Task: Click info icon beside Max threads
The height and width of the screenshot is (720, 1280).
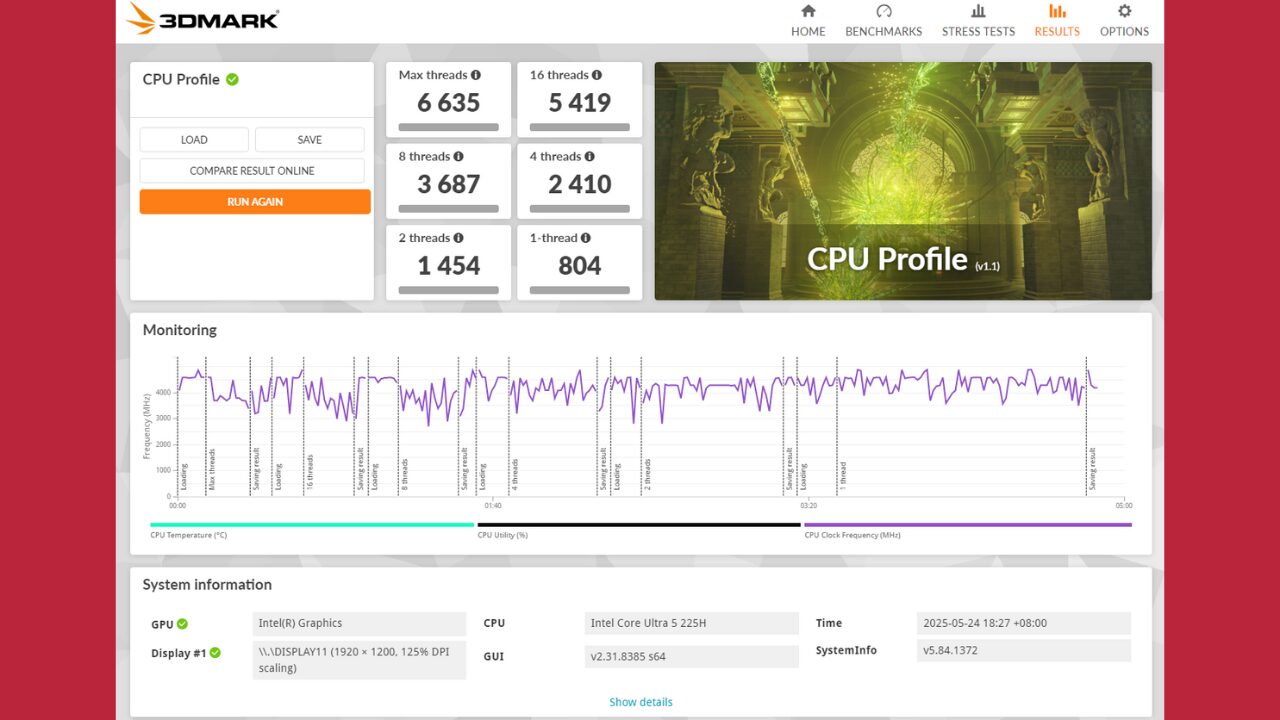Action: (x=476, y=75)
